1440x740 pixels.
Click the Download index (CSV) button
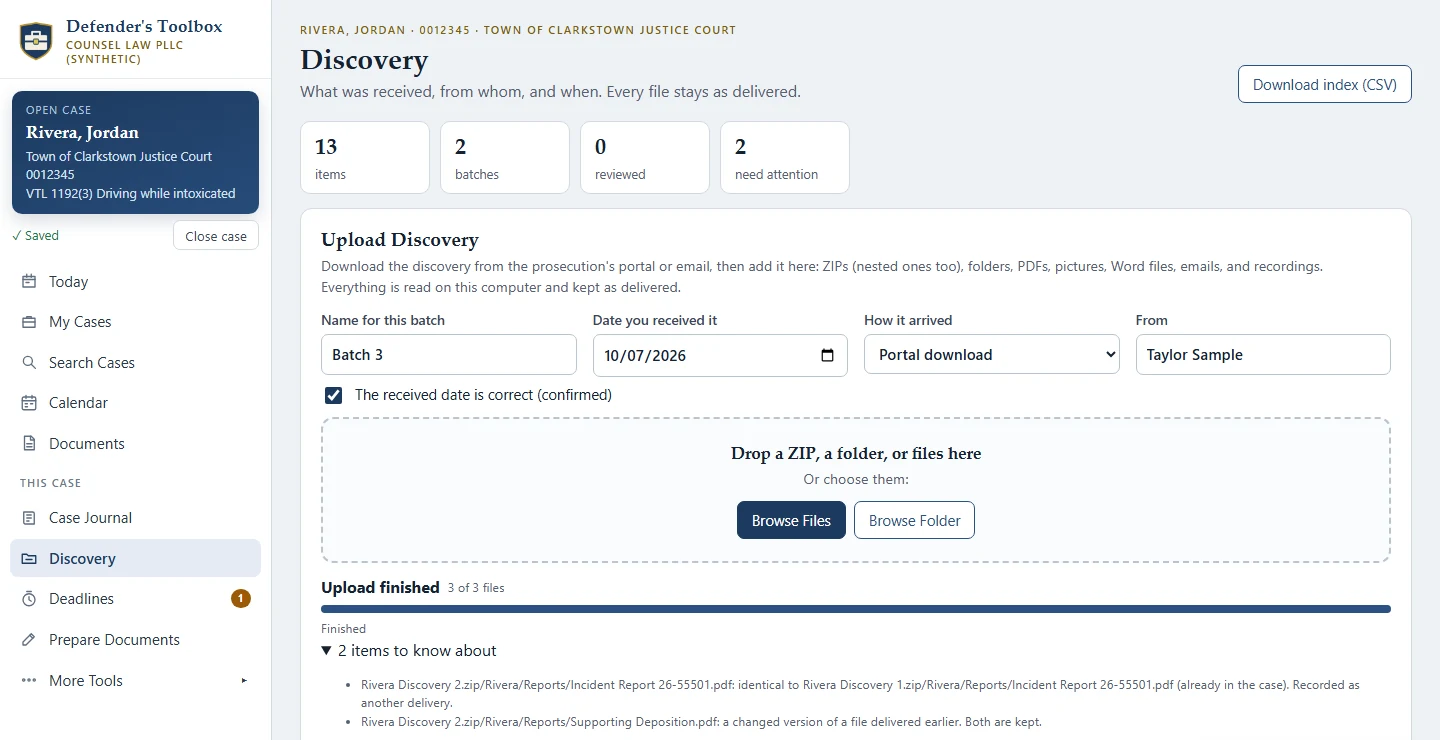[1325, 85]
